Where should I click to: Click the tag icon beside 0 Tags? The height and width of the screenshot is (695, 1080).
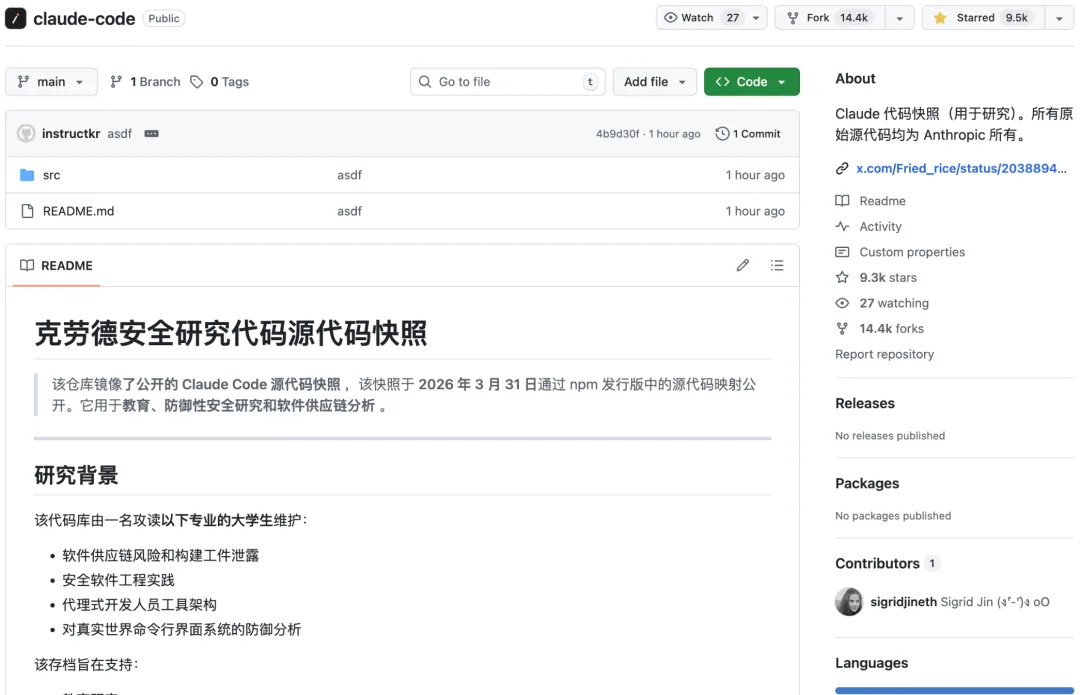click(x=197, y=82)
